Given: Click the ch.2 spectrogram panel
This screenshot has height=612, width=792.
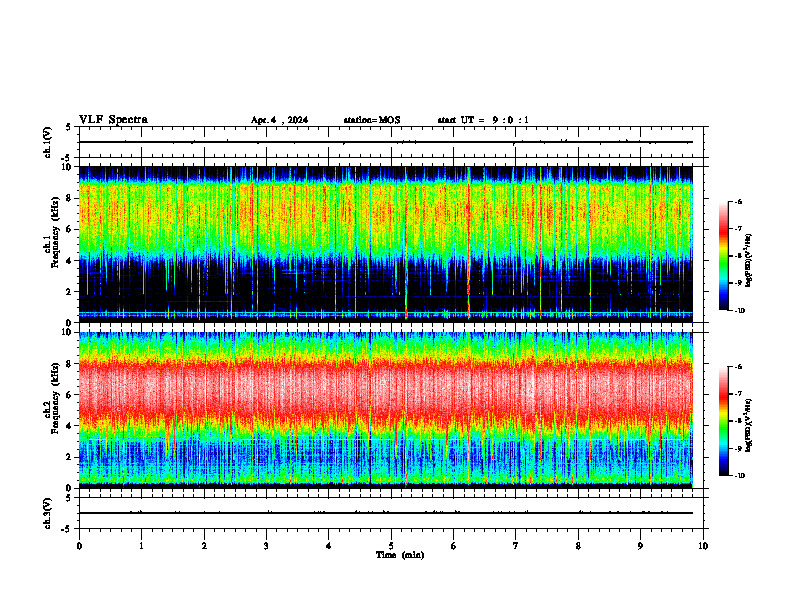Looking at the screenshot, I should (386, 410).
